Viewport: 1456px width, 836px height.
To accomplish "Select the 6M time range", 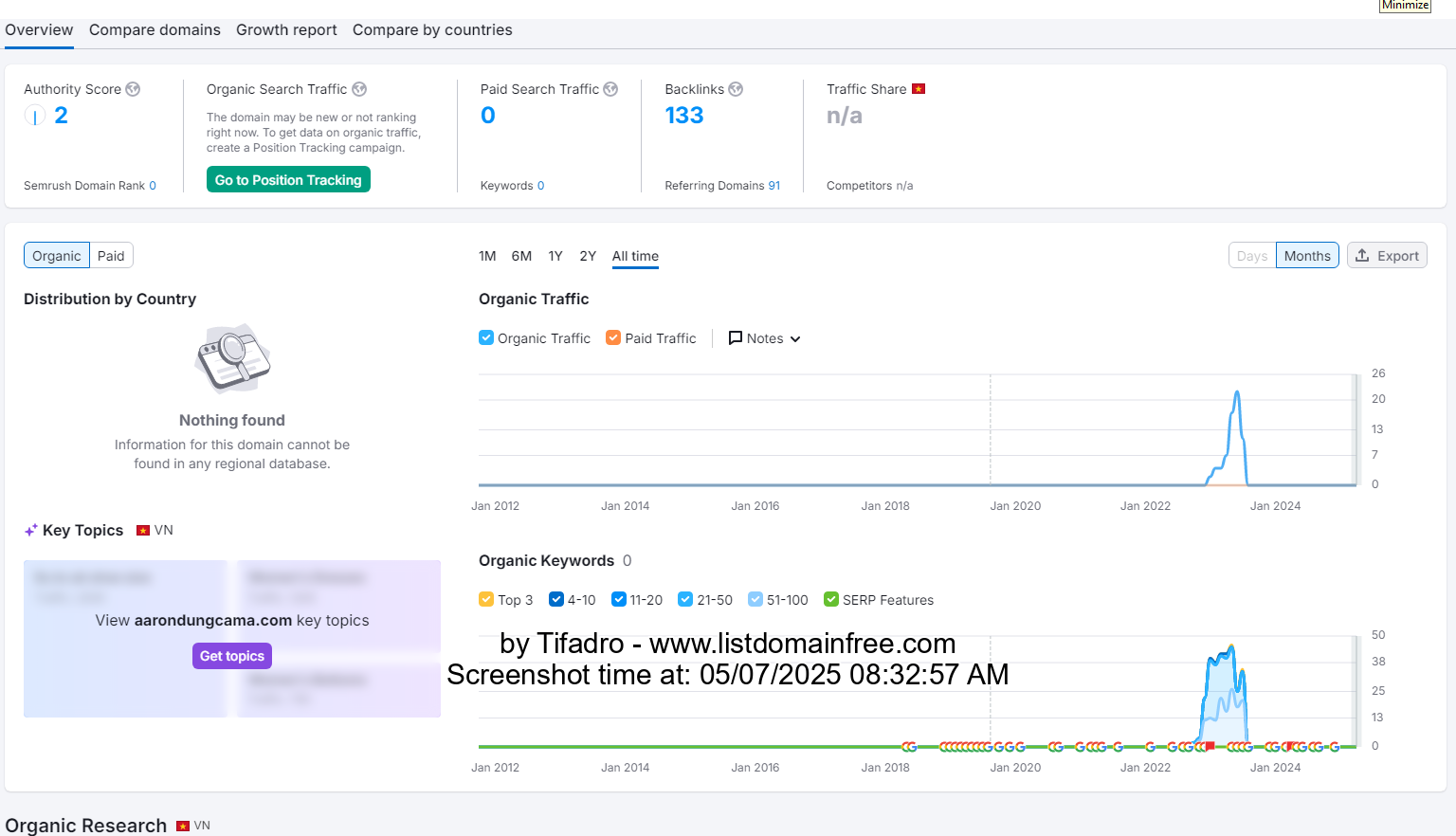I will (521, 256).
